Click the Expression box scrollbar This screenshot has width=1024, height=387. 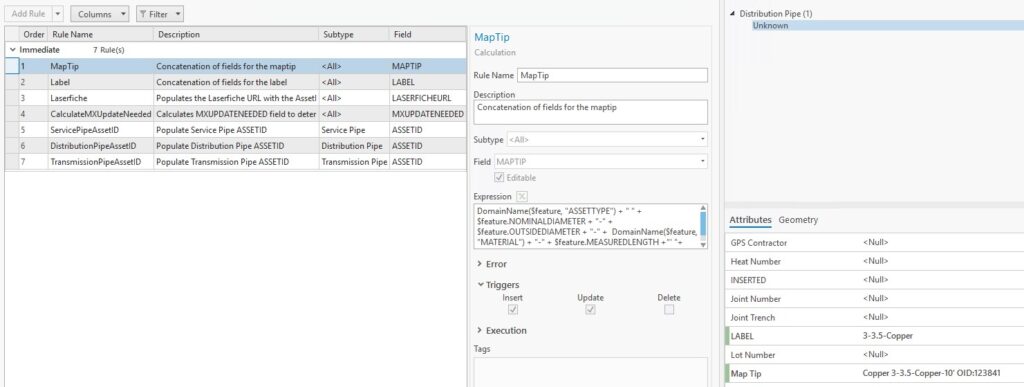pyautogui.click(x=703, y=223)
